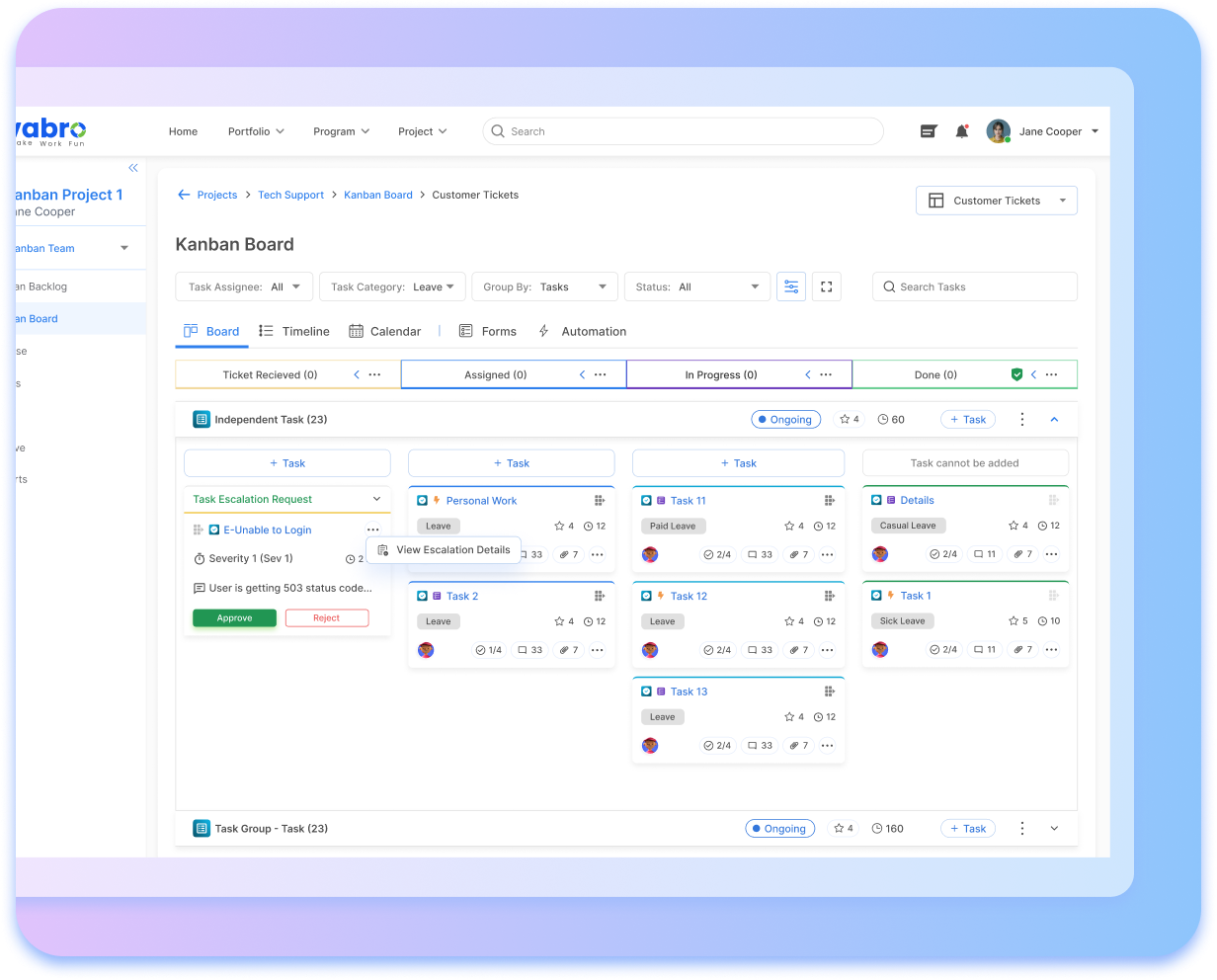The width and height of the screenshot is (1217, 980).
Task: Toggle Ongoing status on Task Group row
Action: (779, 829)
